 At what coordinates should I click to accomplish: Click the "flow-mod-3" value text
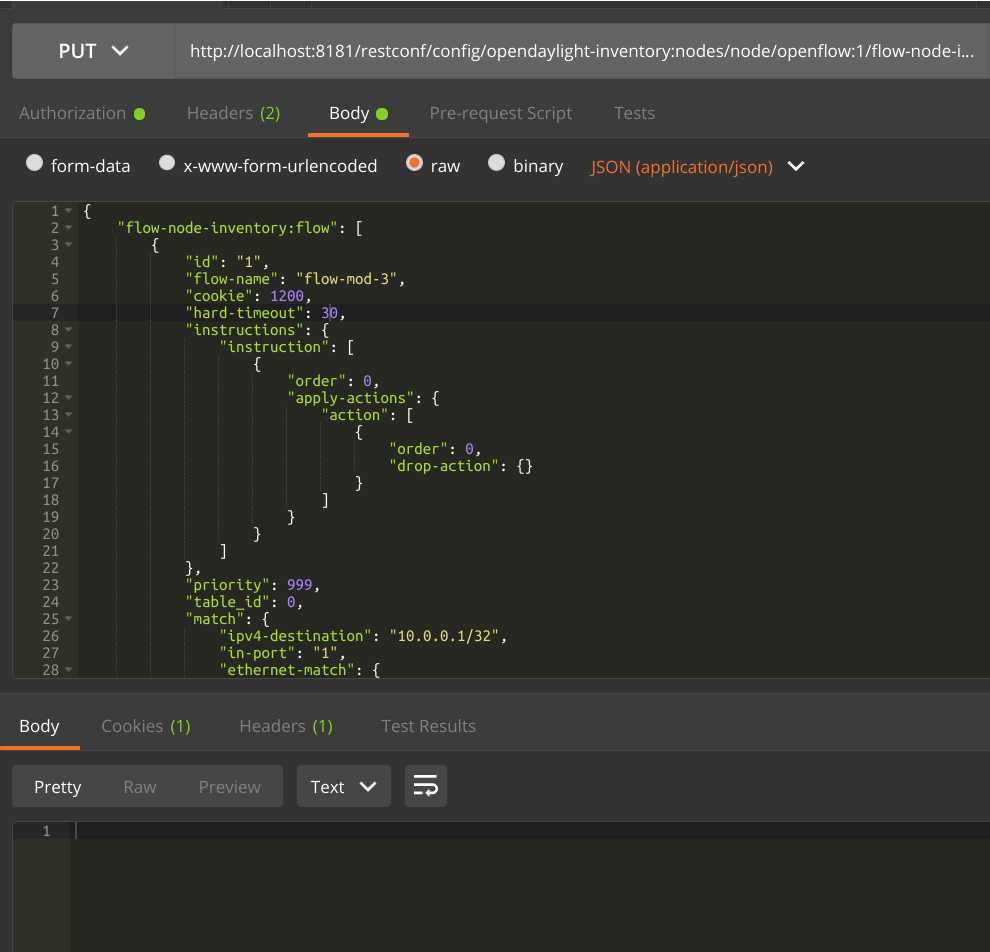[347, 279]
